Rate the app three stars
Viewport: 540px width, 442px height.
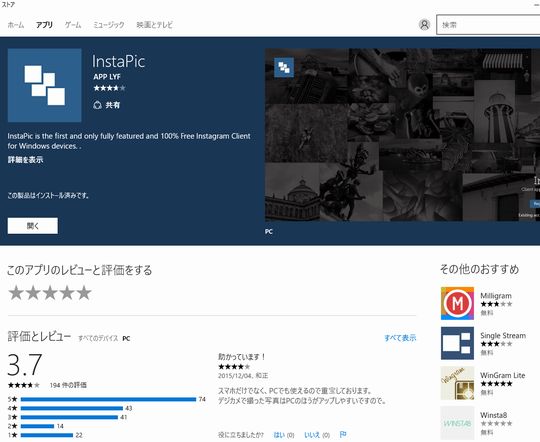coord(50,293)
